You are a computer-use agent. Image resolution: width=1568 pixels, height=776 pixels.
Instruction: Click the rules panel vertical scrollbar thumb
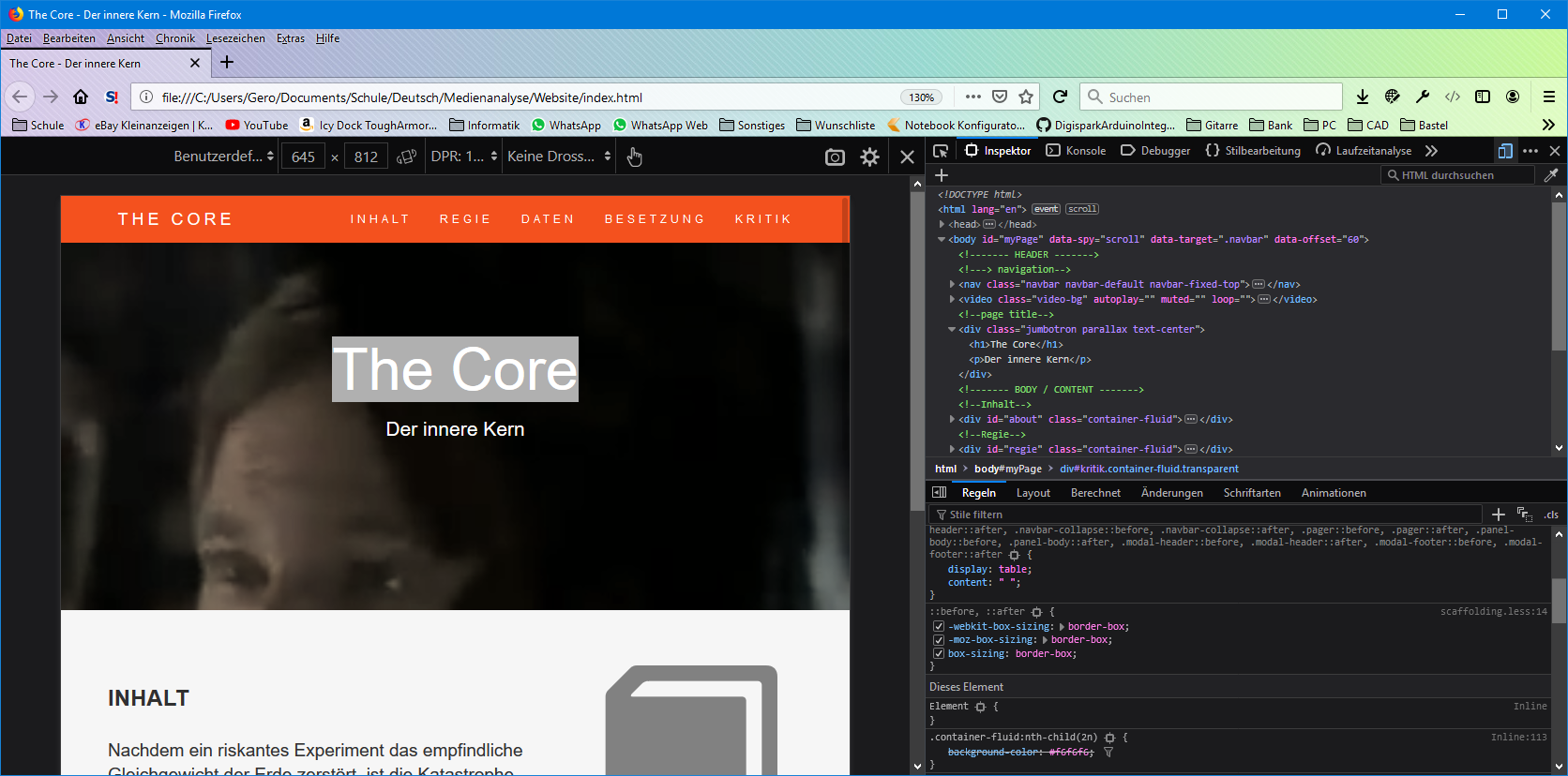1559,600
